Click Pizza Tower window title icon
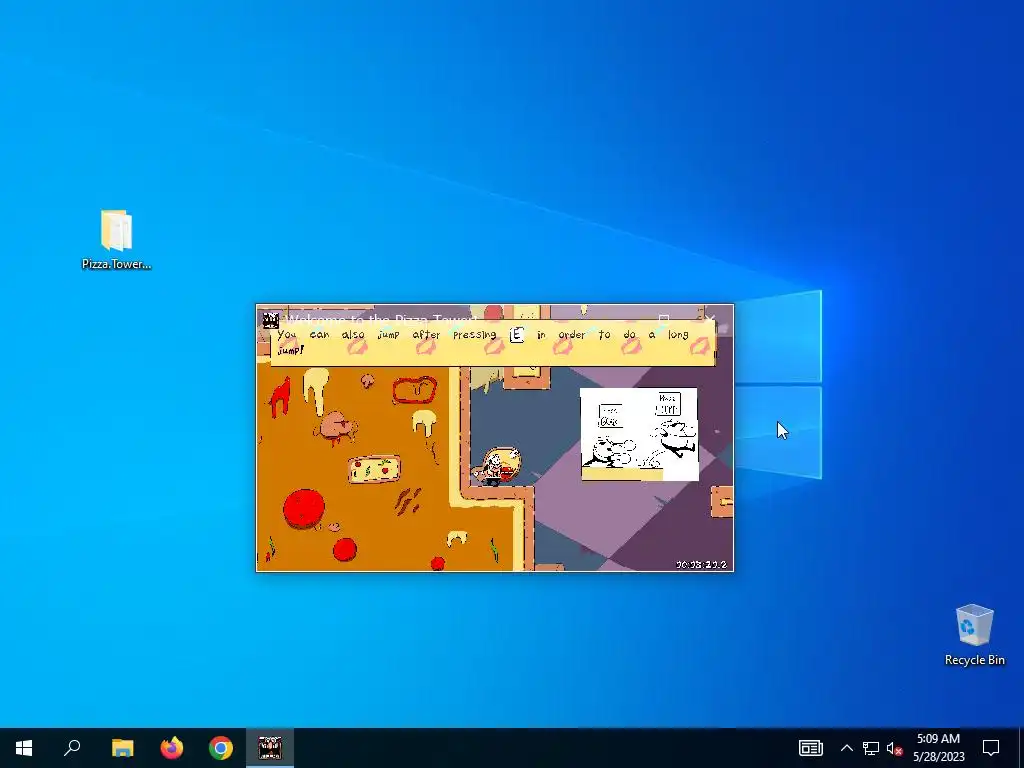This screenshot has height=768, width=1024. pos(270,320)
